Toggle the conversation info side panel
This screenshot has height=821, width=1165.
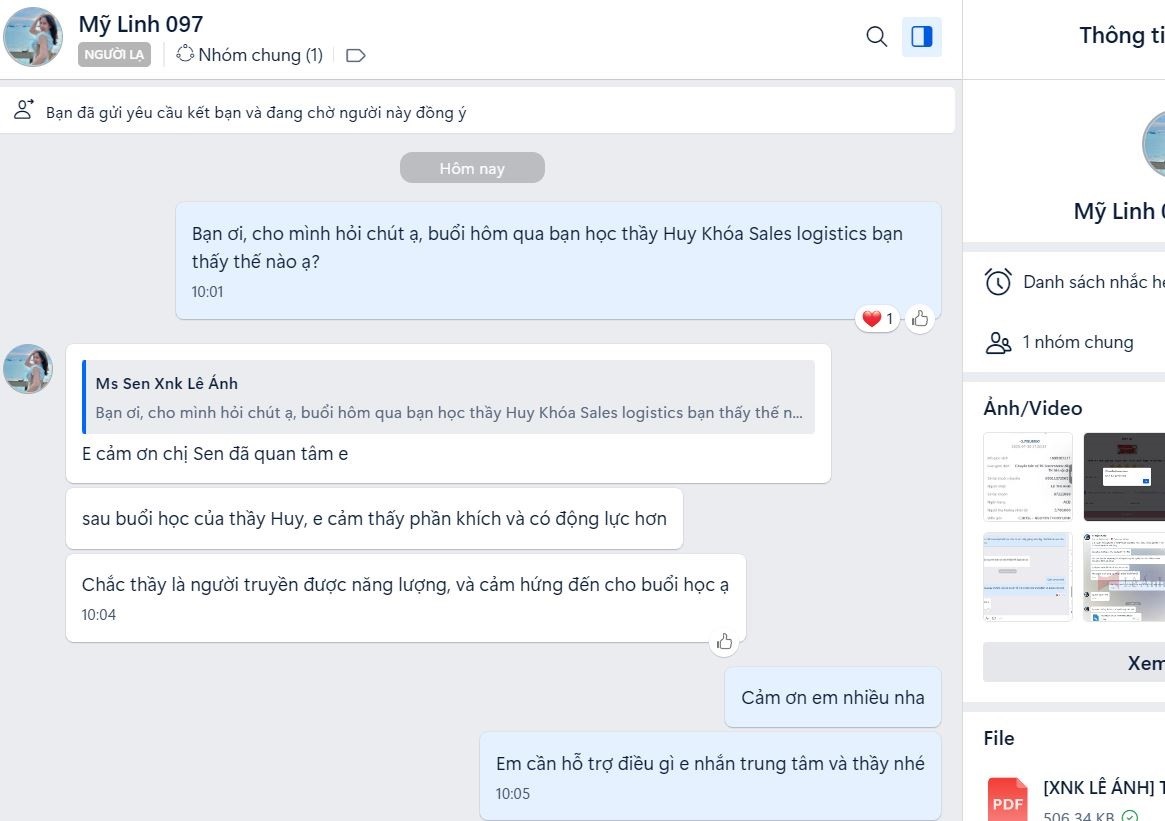[921, 37]
